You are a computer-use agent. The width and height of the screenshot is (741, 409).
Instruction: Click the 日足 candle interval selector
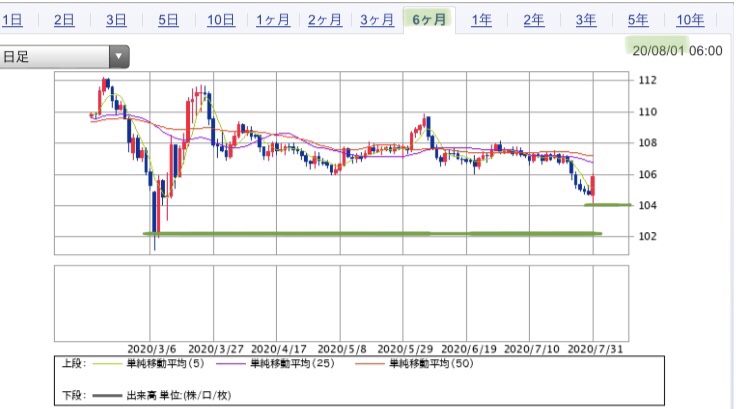click(64, 57)
